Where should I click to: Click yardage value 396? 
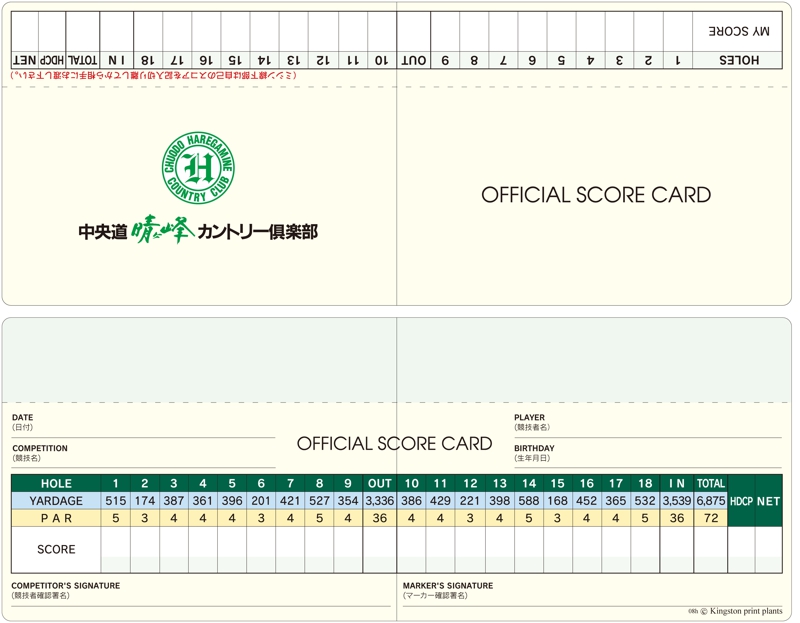[232, 501]
